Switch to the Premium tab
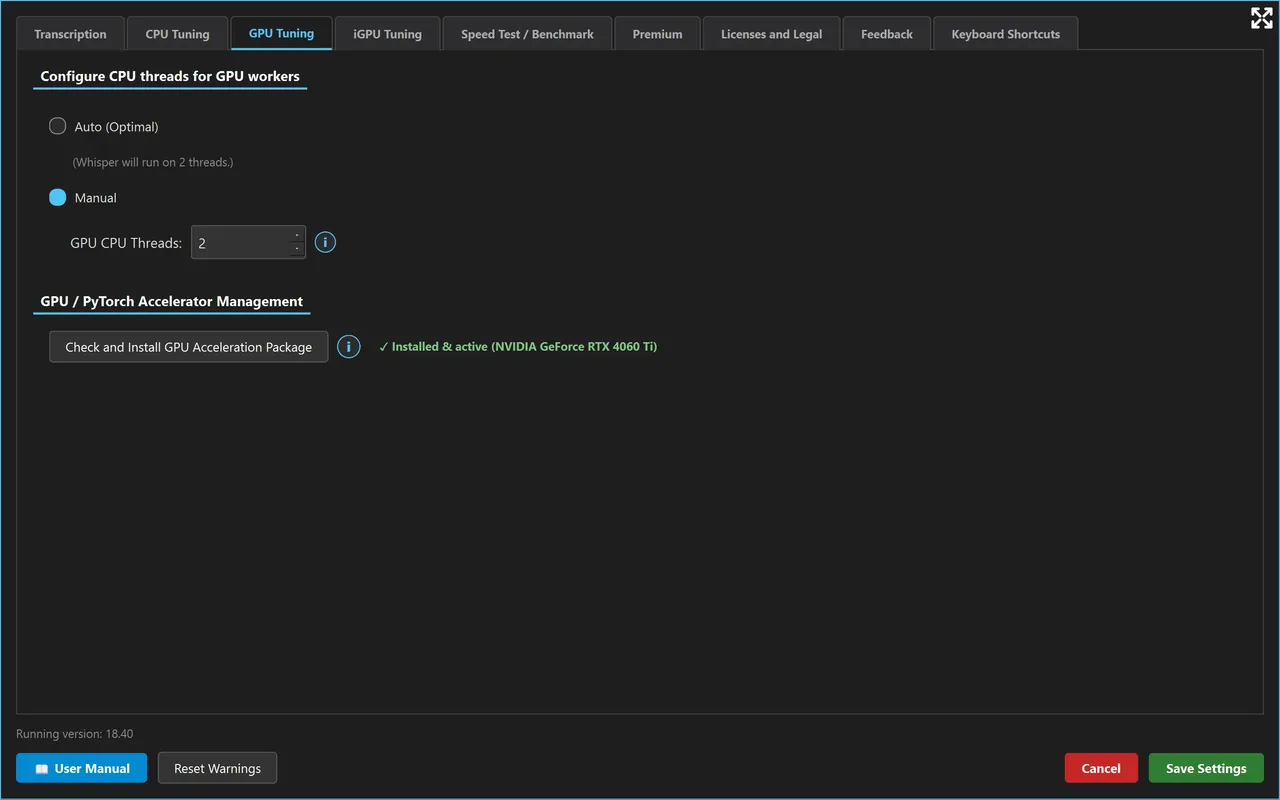This screenshot has width=1280, height=800. point(657,34)
